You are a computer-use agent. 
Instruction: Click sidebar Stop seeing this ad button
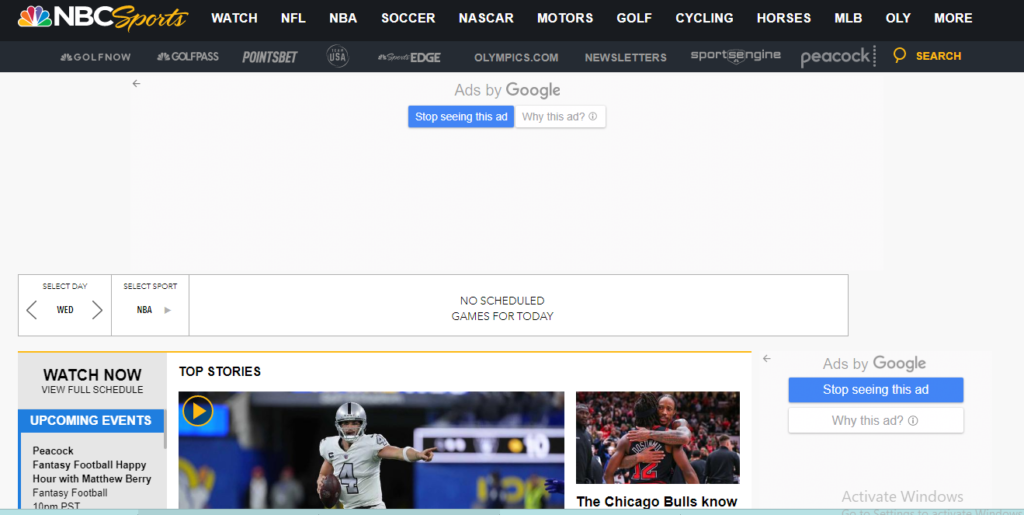pos(875,390)
